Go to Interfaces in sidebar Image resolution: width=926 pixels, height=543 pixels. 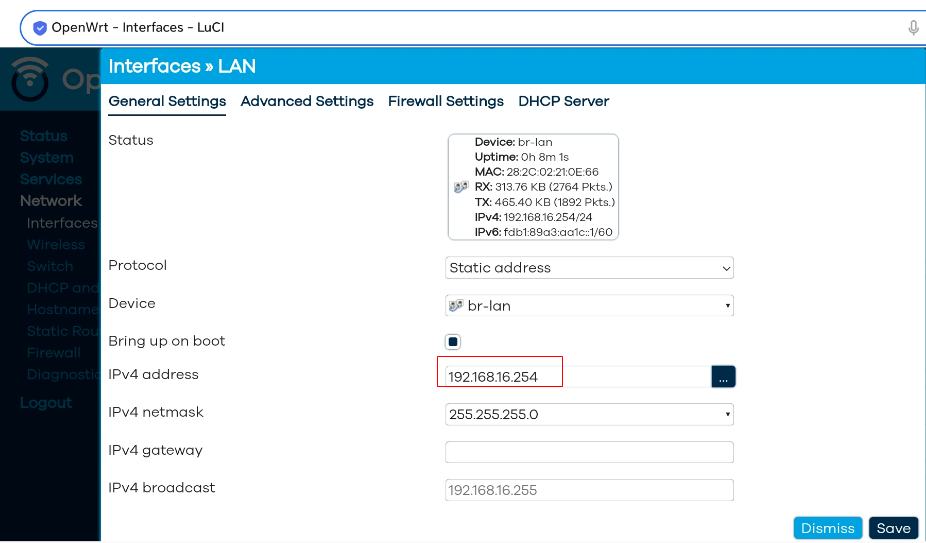click(x=62, y=223)
